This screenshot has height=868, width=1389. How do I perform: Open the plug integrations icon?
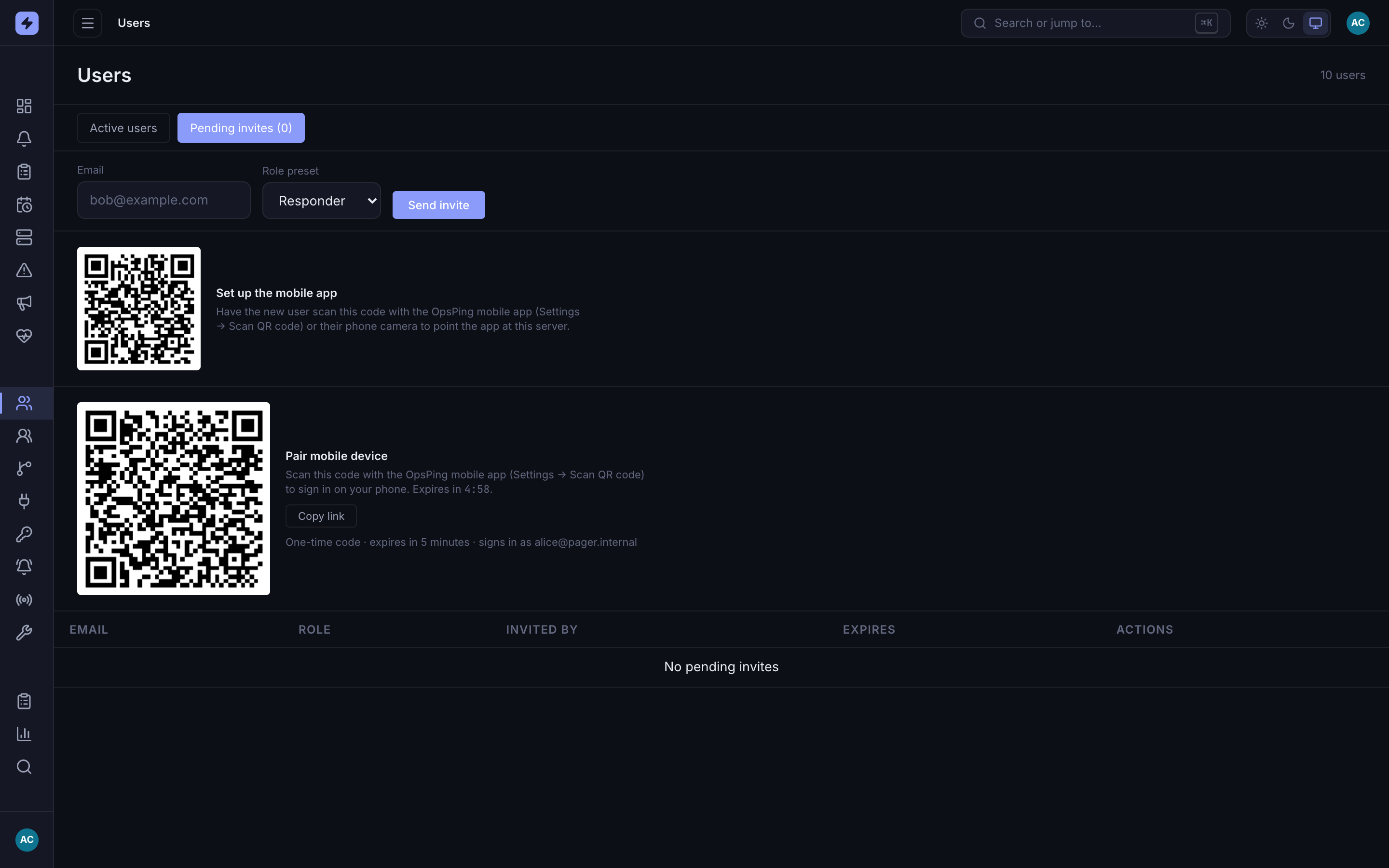pyautogui.click(x=24, y=501)
